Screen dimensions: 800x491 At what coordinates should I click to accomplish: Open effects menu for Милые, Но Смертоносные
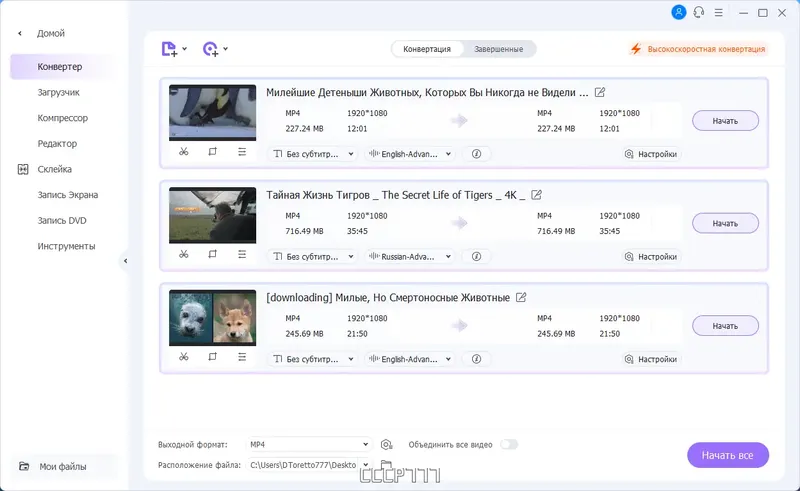[242, 357]
